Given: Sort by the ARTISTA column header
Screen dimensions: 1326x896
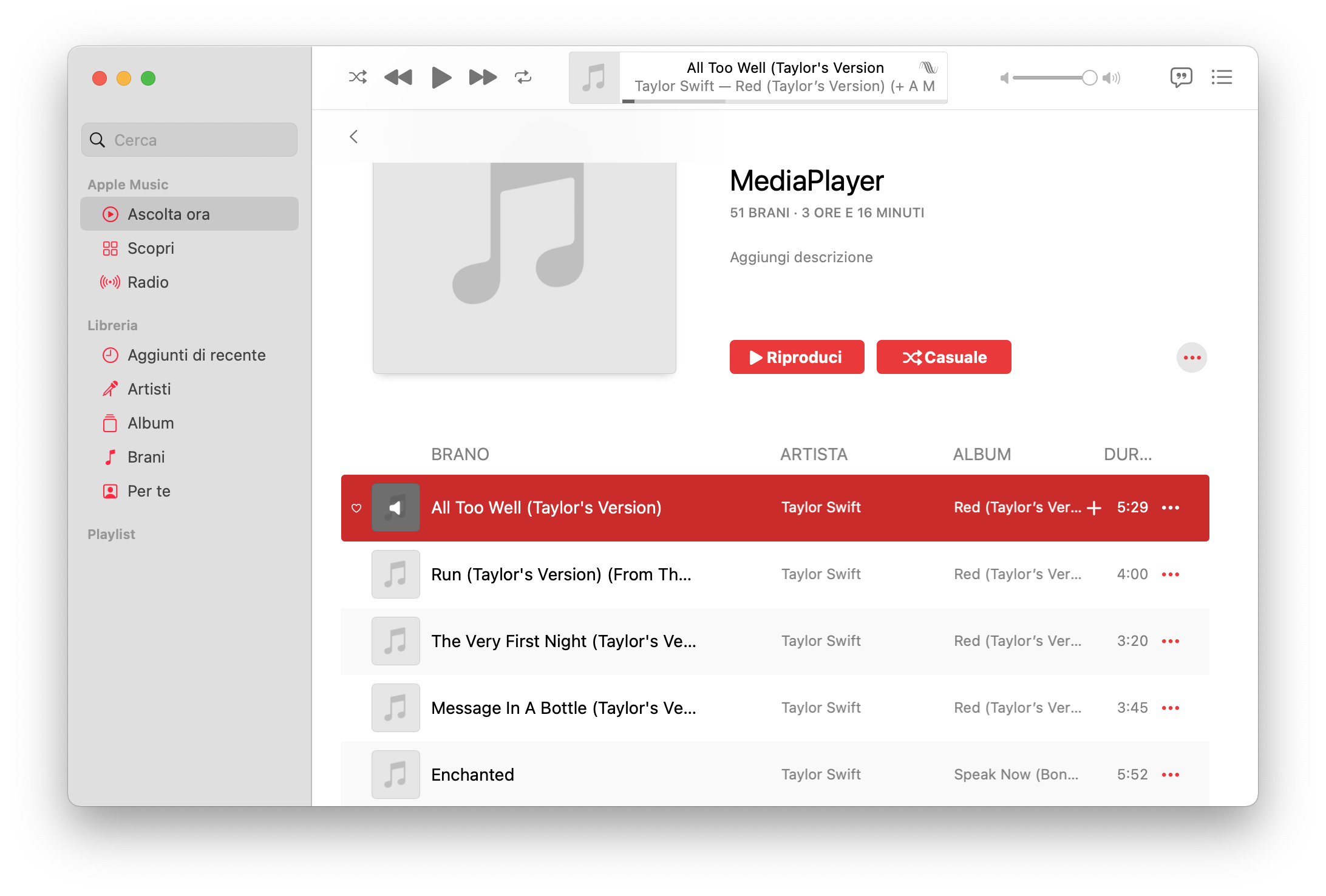Looking at the screenshot, I should pyautogui.click(x=814, y=454).
